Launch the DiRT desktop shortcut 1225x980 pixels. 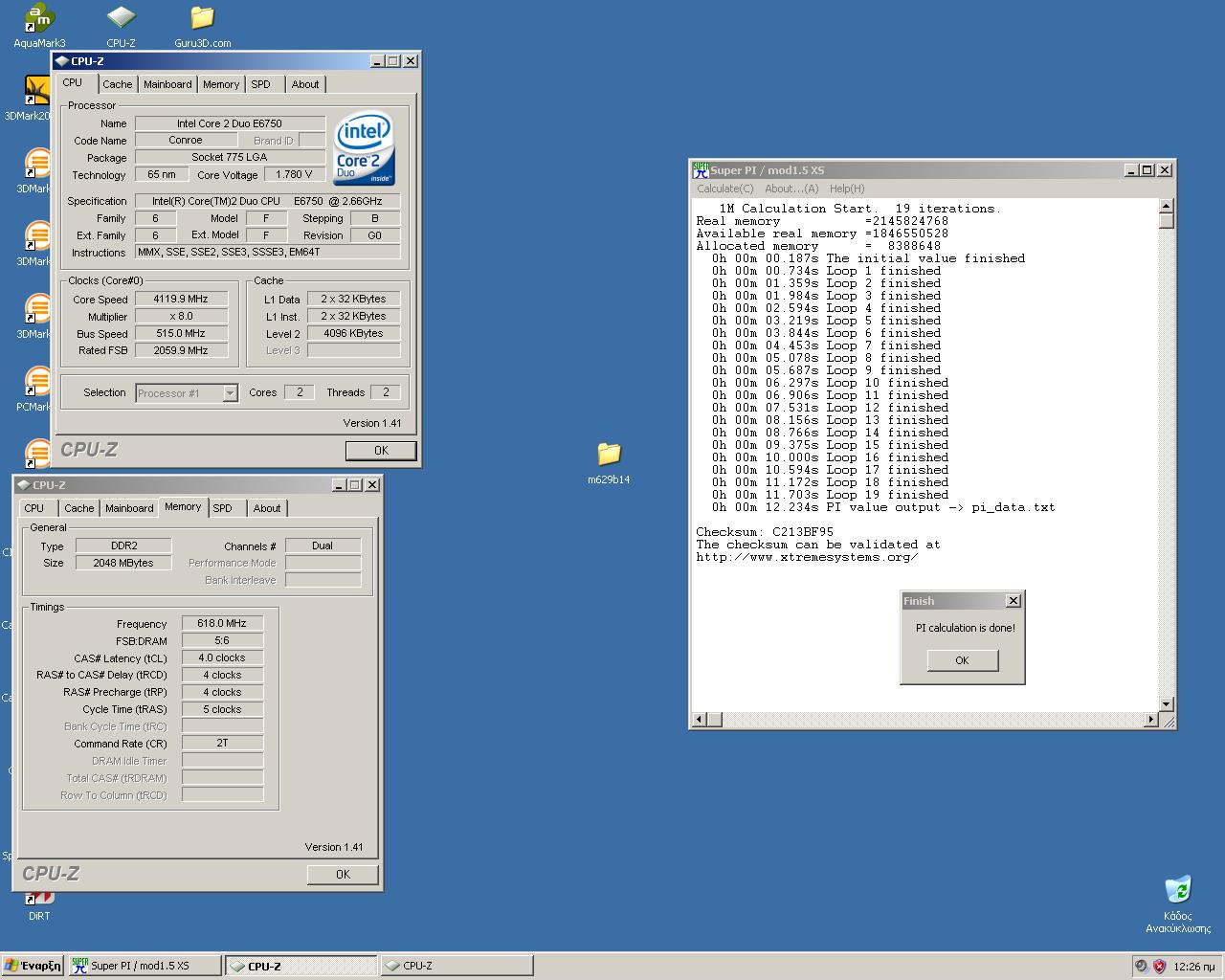coord(38,906)
